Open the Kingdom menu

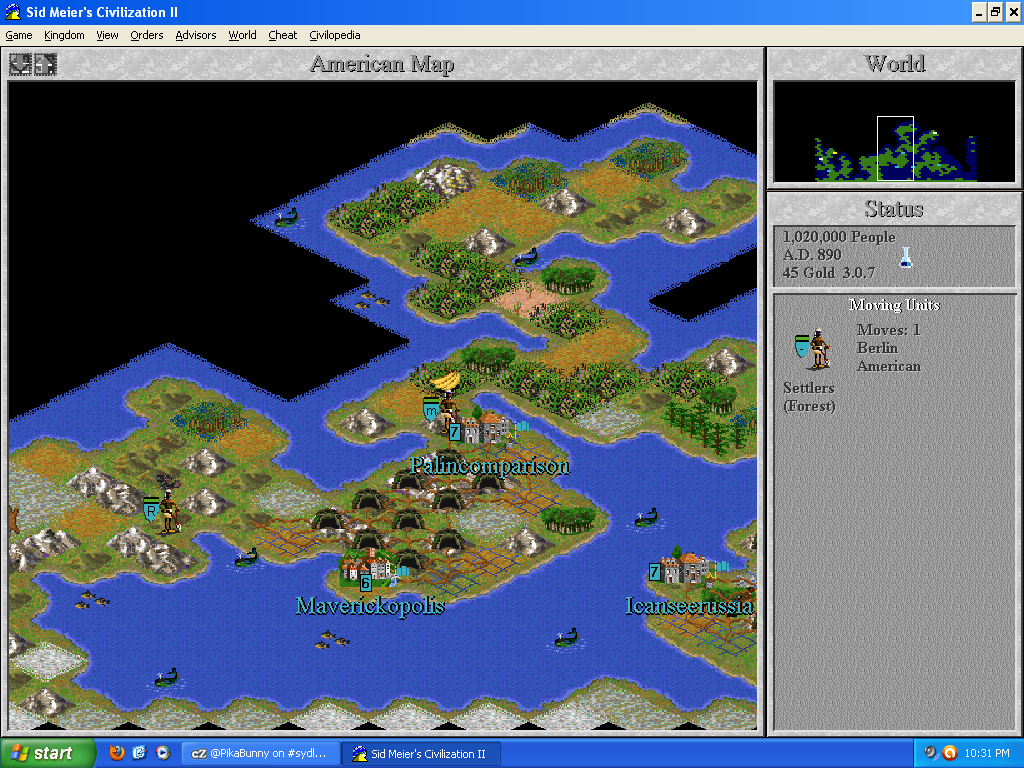[64, 35]
